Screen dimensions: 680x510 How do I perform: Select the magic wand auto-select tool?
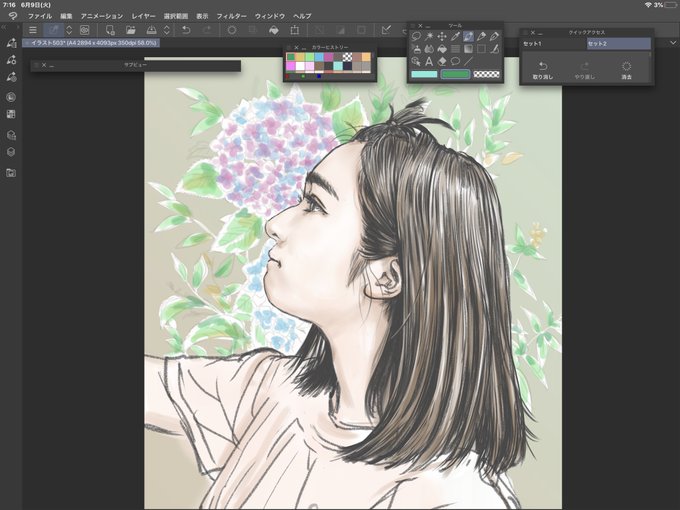click(x=429, y=36)
